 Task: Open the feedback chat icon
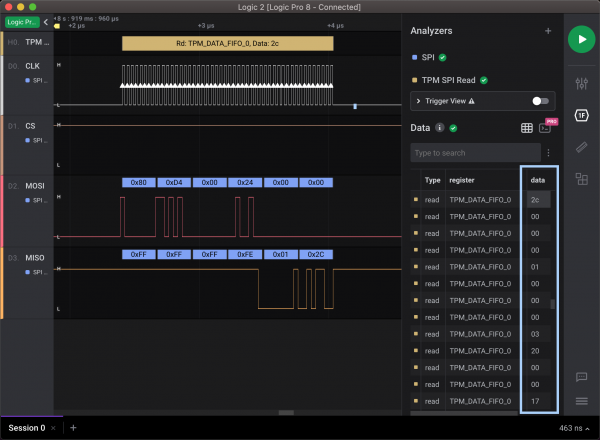click(x=581, y=377)
